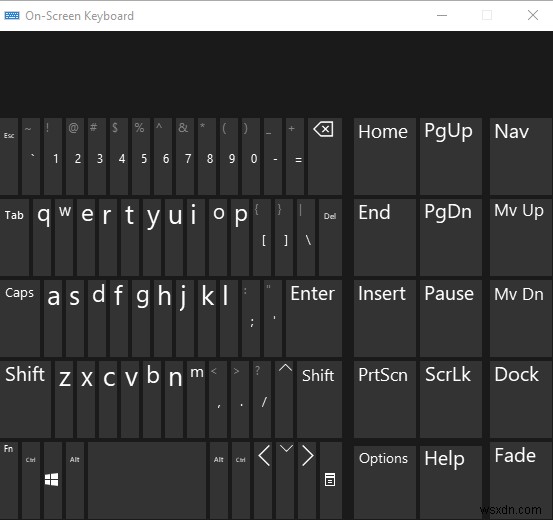Click the letter e key
Screen dimensions: 553x520
(86, 237)
